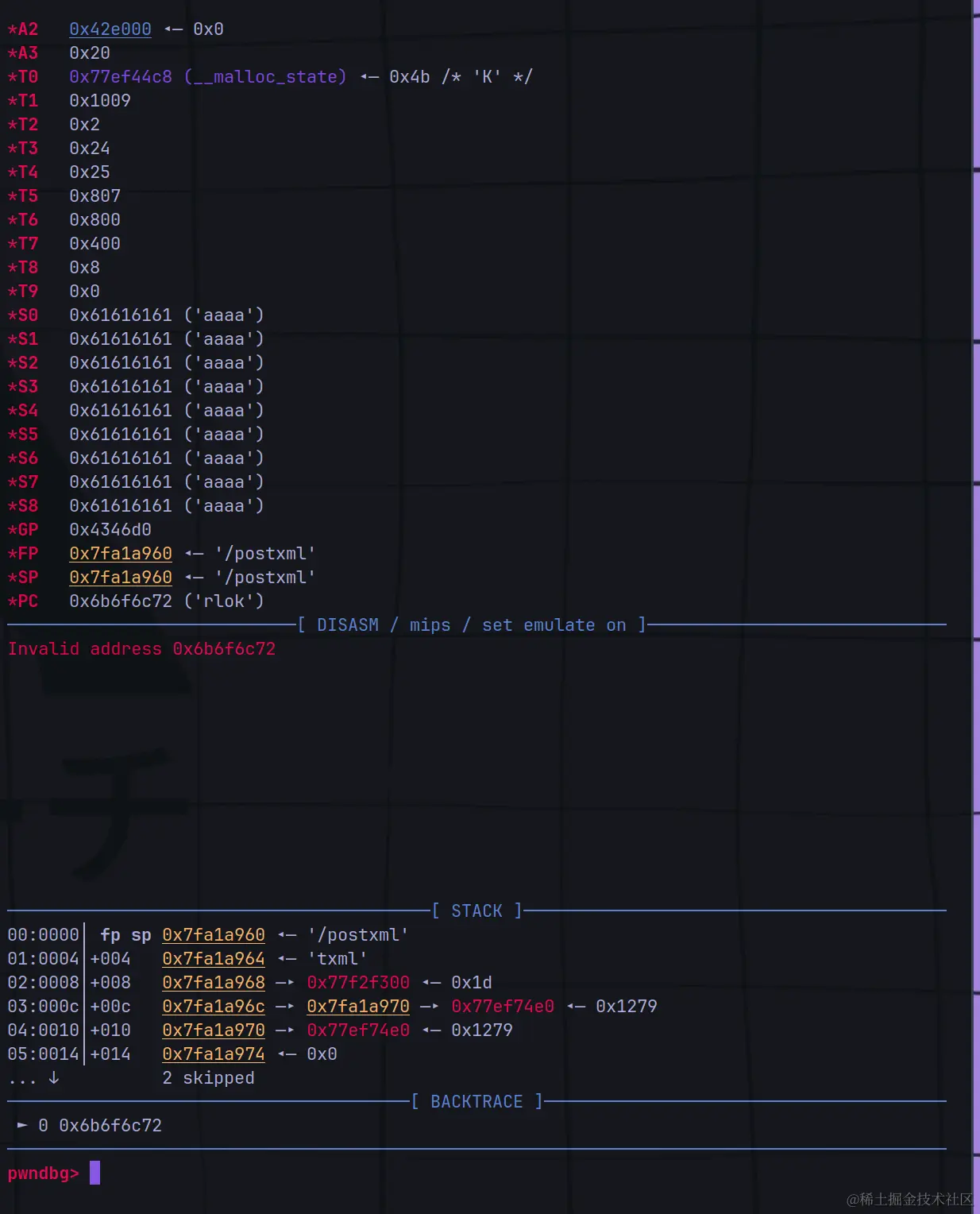Select the 'txml' string in the stack
This screenshot has height=1214, width=980.
click(x=338, y=959)
